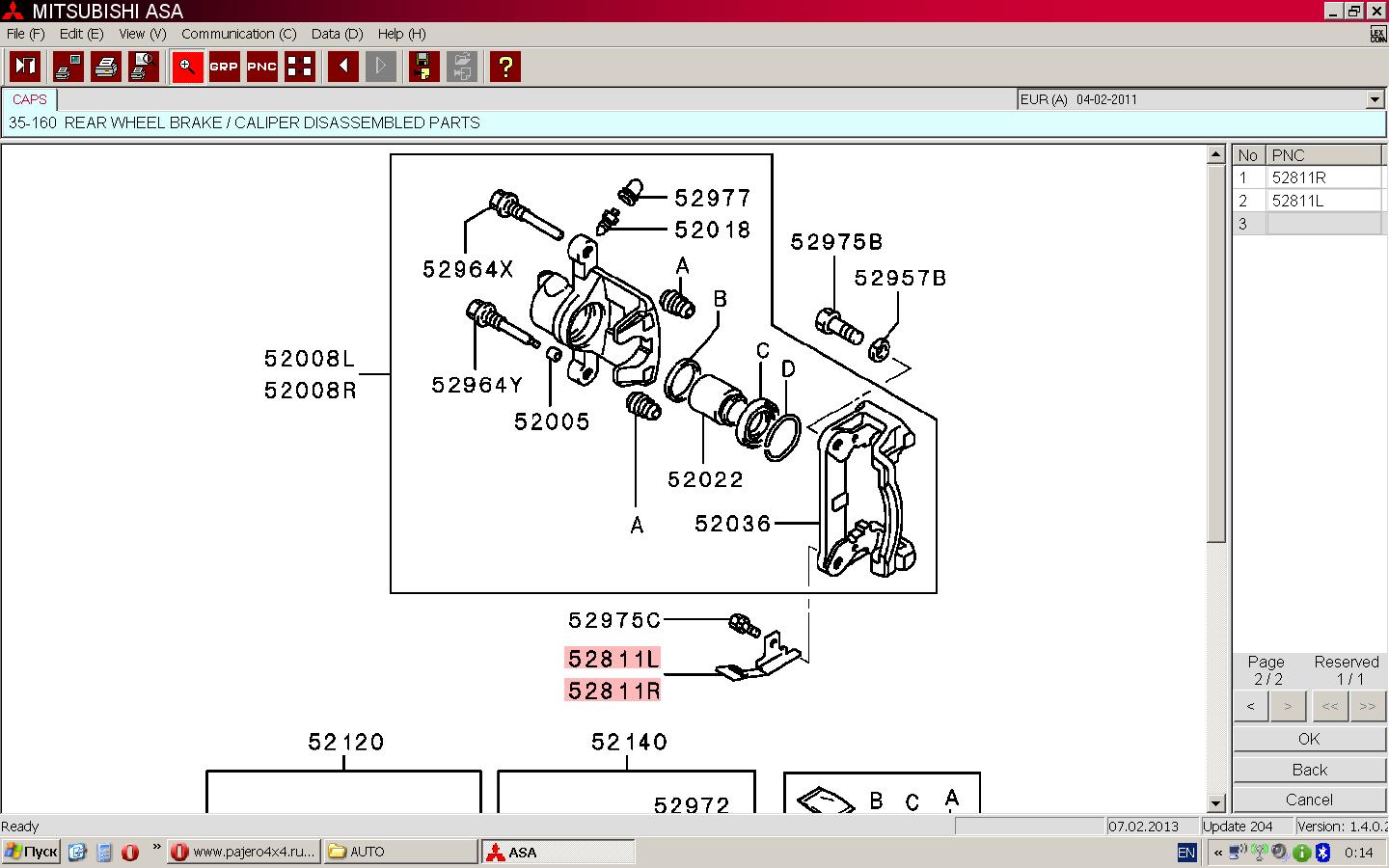Click the exit door icon in toolbar
Screen dimensions: 1389x868
25,67
